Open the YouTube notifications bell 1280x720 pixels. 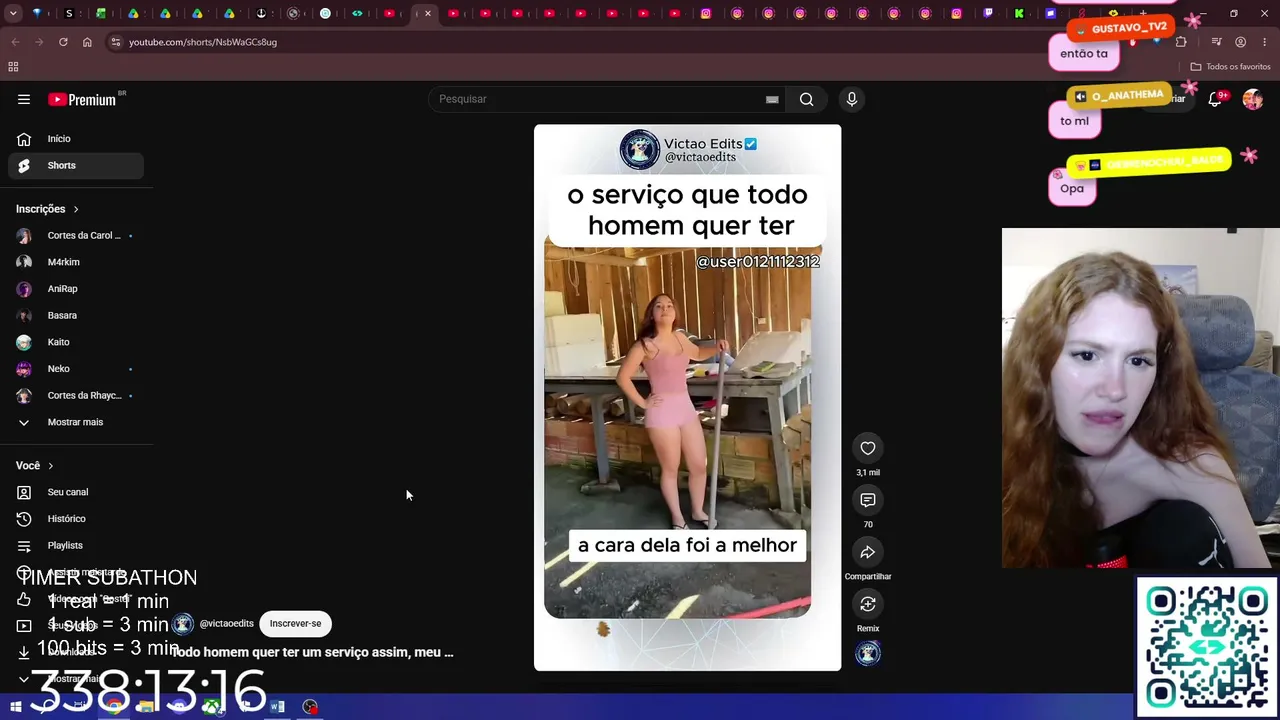pos(1215,99)
